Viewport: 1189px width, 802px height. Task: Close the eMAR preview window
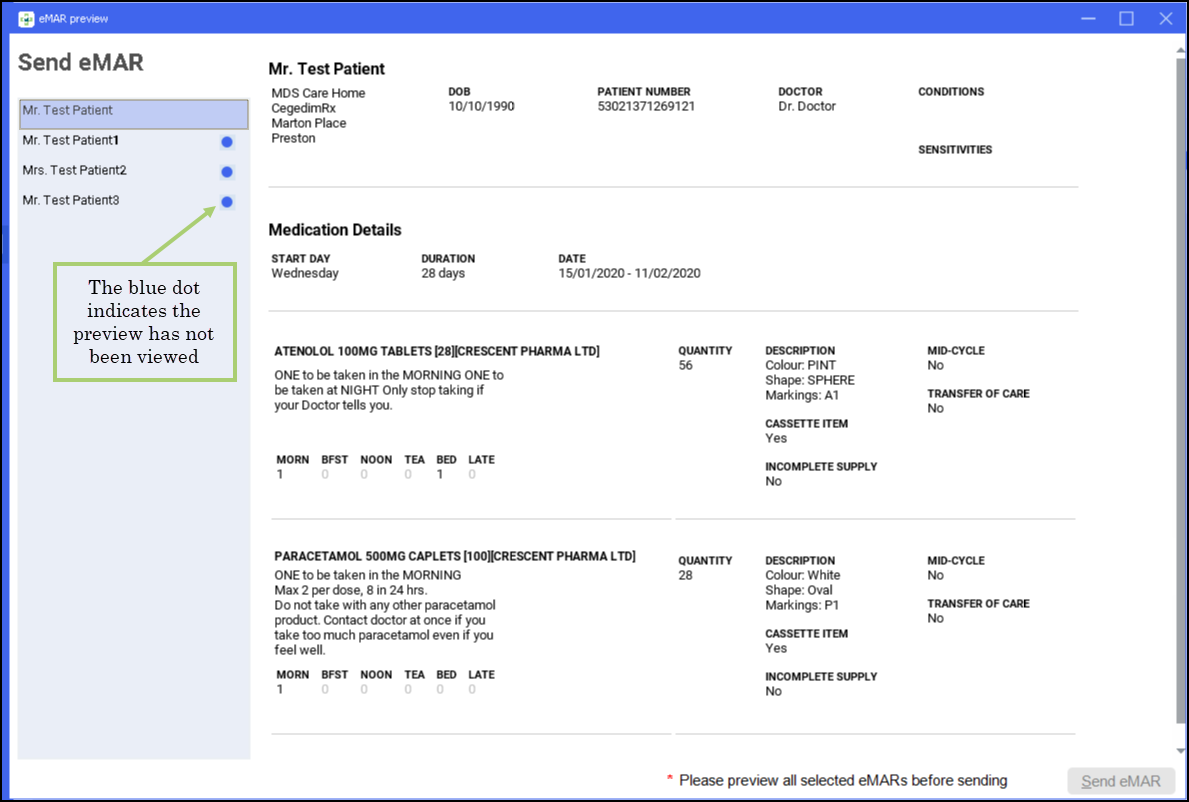pyautogui.click(x=1165, y=18)
